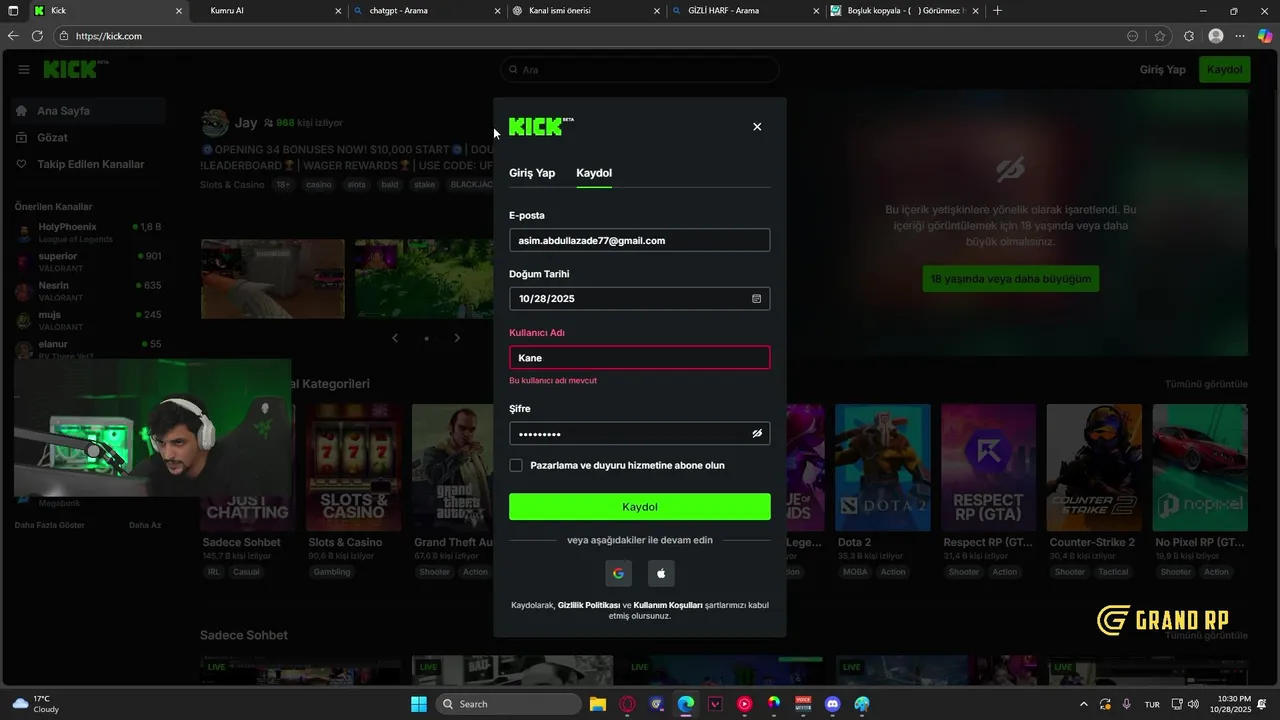This screenshot has height=720, width=1280.
Task: Open HotyPhoenix recommended channel
Action: click(x=87, y=233)
